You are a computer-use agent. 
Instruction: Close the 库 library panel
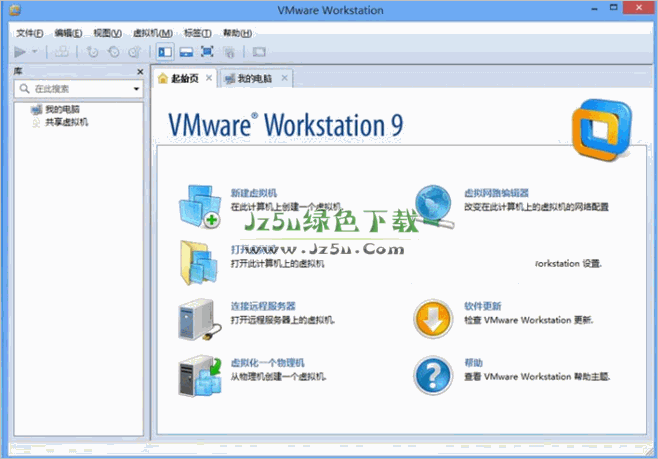pos(140,72)
